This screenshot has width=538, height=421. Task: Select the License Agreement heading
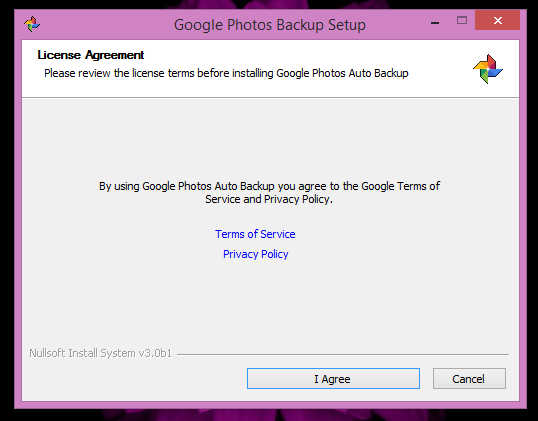(91, 55)
